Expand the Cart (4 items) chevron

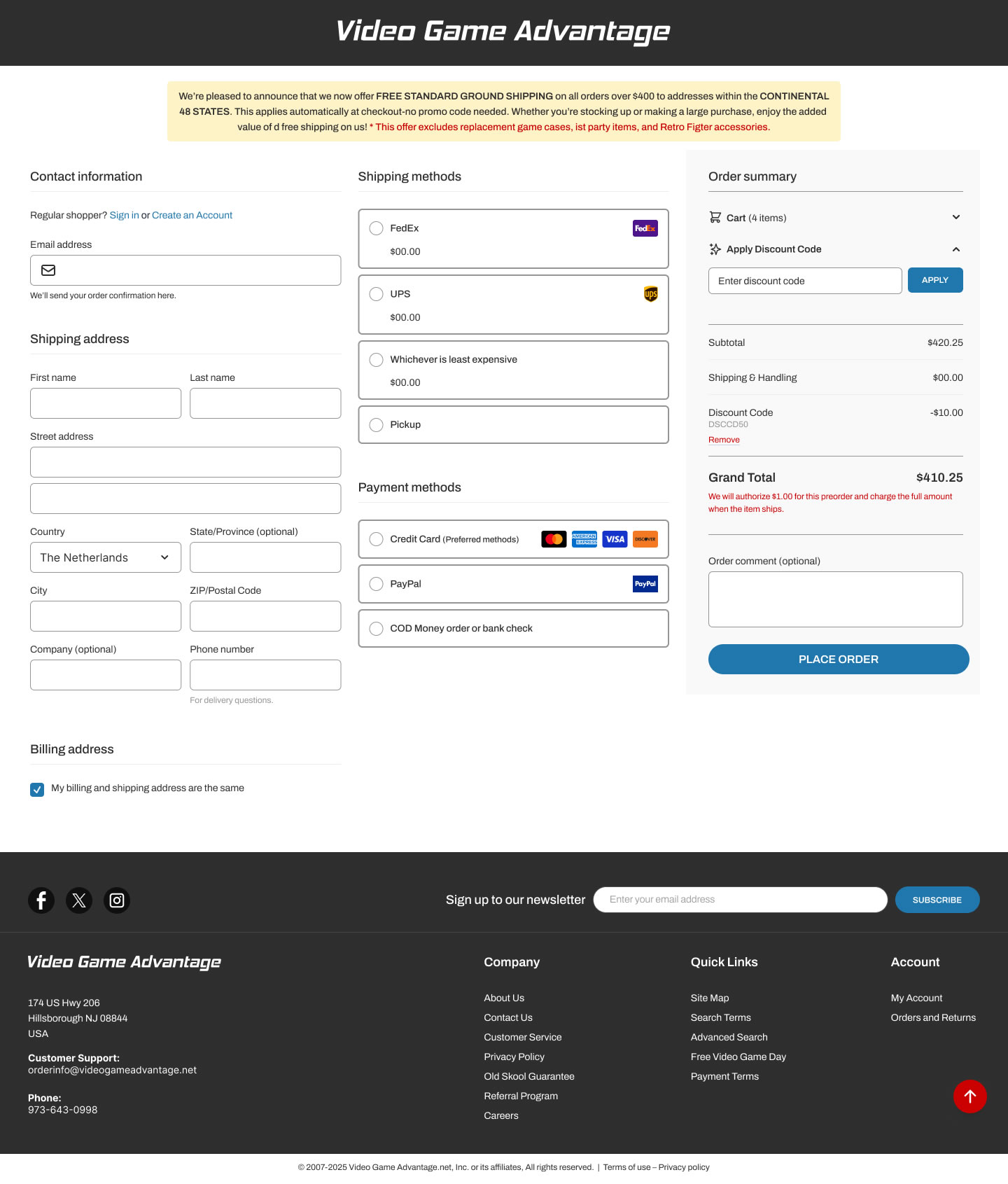[955, 218]
